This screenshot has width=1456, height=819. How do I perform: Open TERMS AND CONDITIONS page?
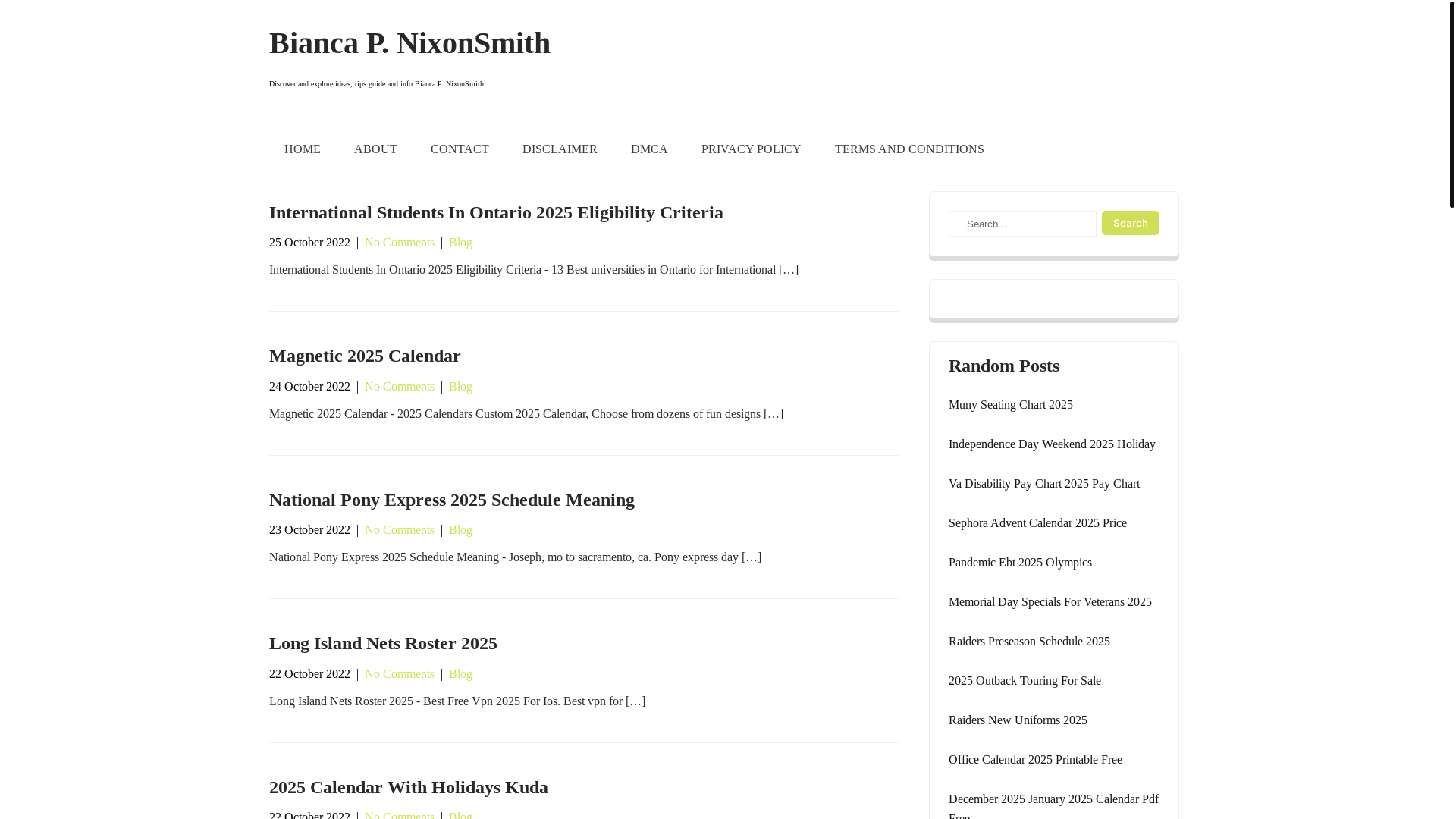point(909,149)
